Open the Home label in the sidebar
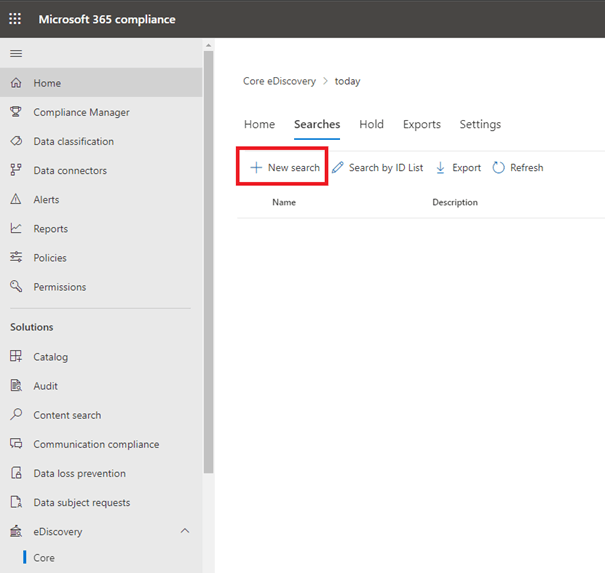 [47, 83]
